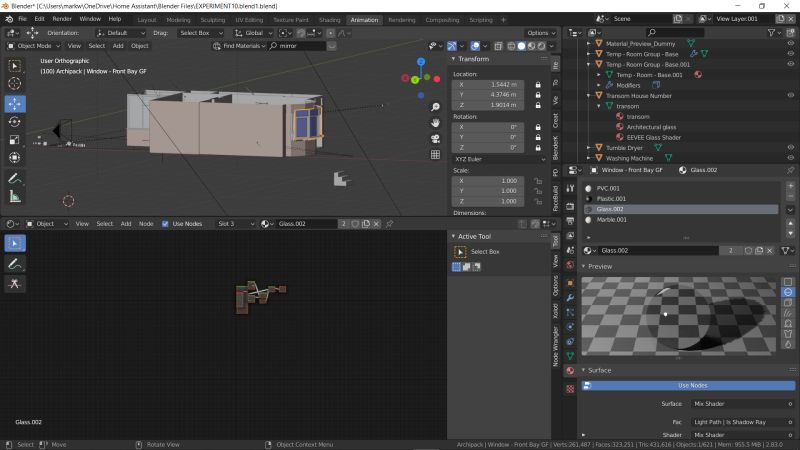
Task: Open the File menu
Action: (22, 19)
